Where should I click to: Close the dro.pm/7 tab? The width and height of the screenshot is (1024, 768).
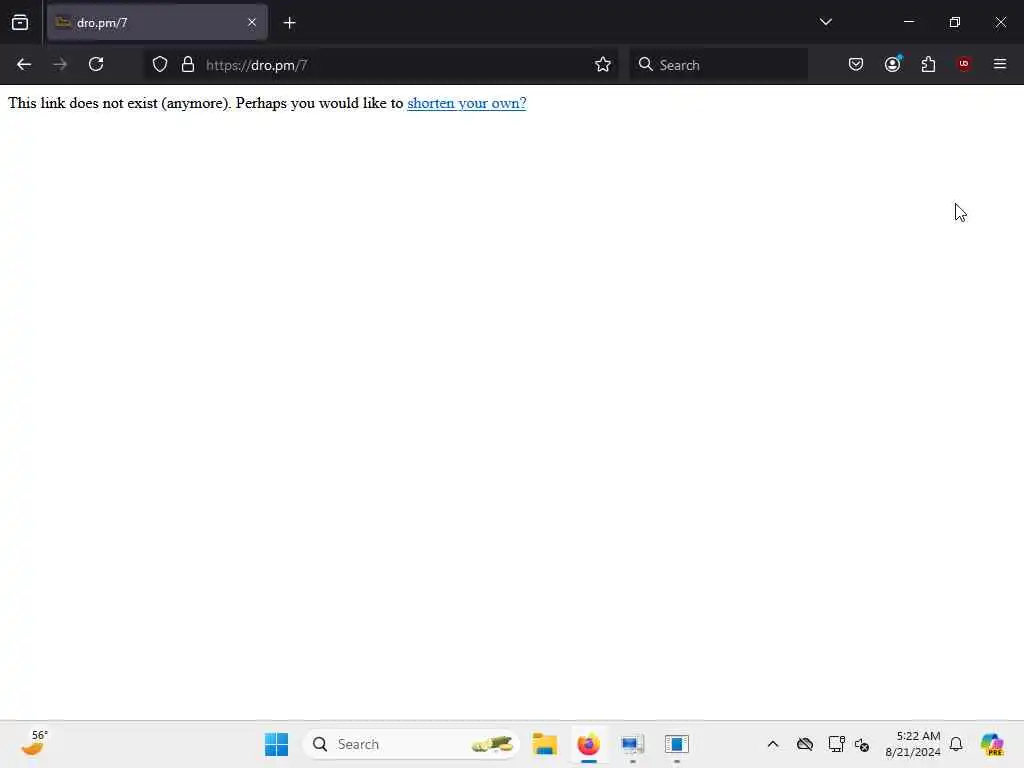coord(252,23)
